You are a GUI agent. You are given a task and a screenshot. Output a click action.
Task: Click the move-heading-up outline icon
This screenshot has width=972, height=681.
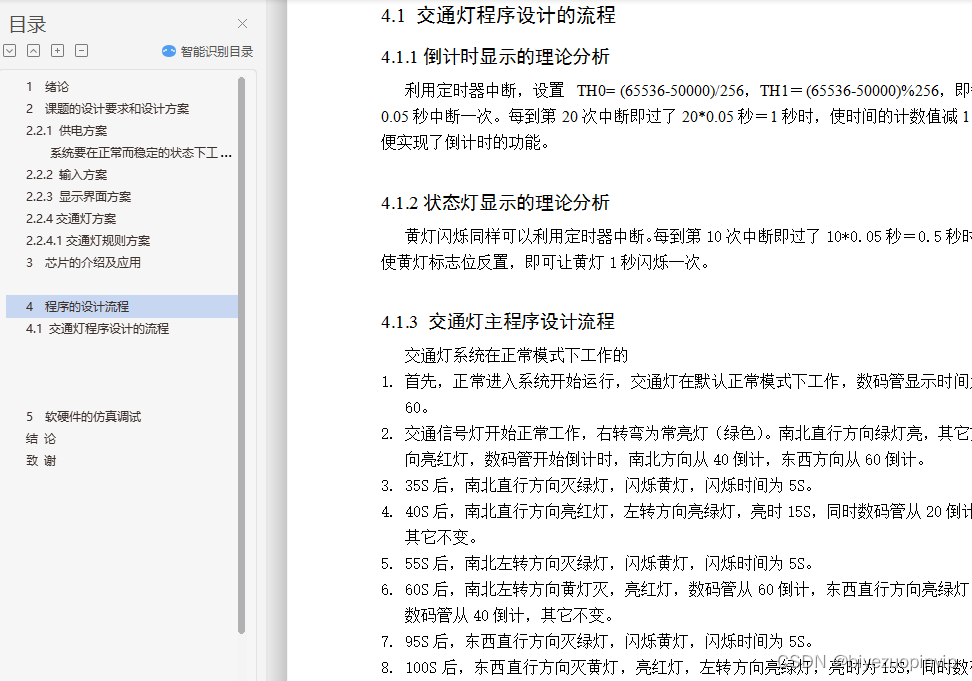click(x=33, y=51)
